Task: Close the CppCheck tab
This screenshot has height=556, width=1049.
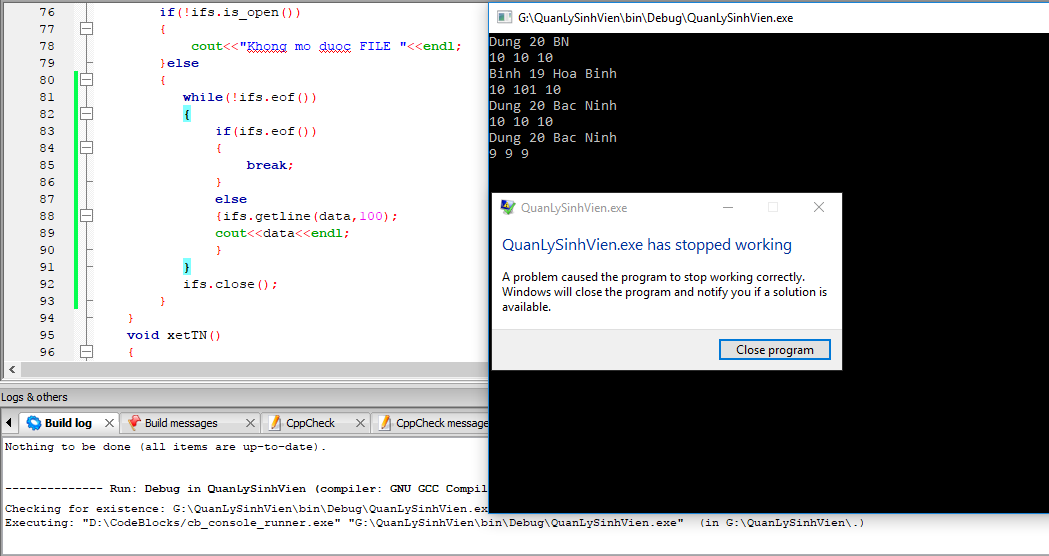Action: [x=357, y=423]
